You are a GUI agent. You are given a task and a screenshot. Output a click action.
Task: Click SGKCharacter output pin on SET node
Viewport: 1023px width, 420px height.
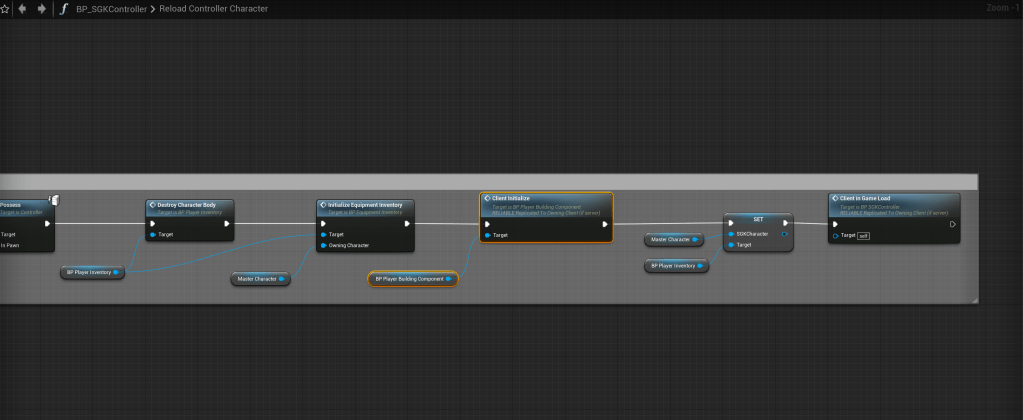pos(784,234)
